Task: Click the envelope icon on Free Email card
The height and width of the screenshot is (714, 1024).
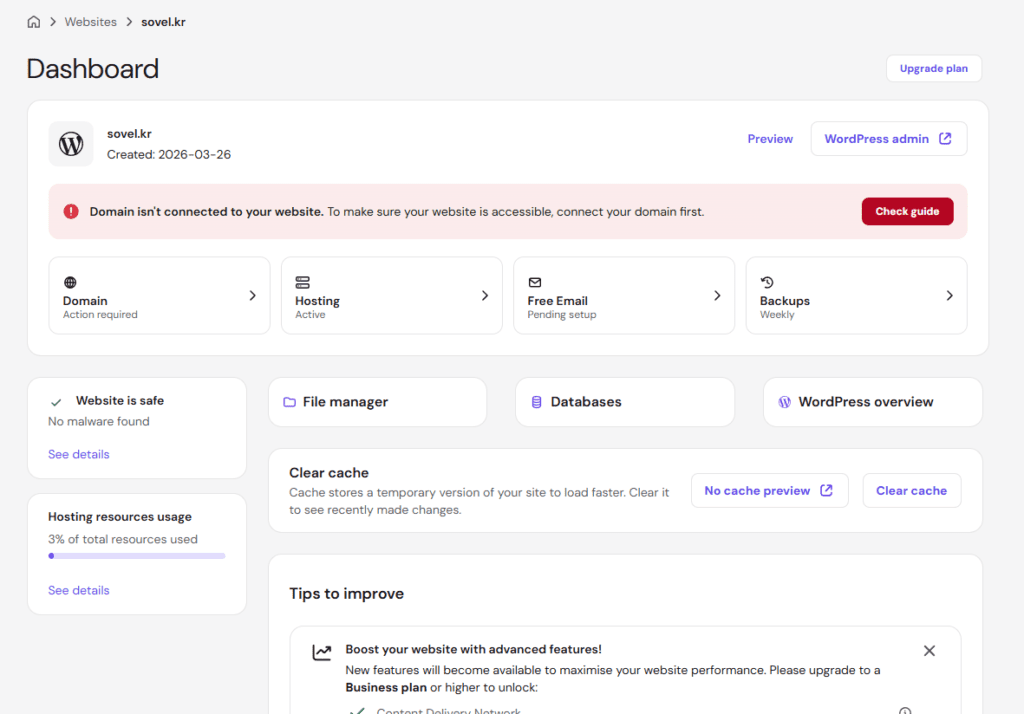Action: (x=535, y=282)
